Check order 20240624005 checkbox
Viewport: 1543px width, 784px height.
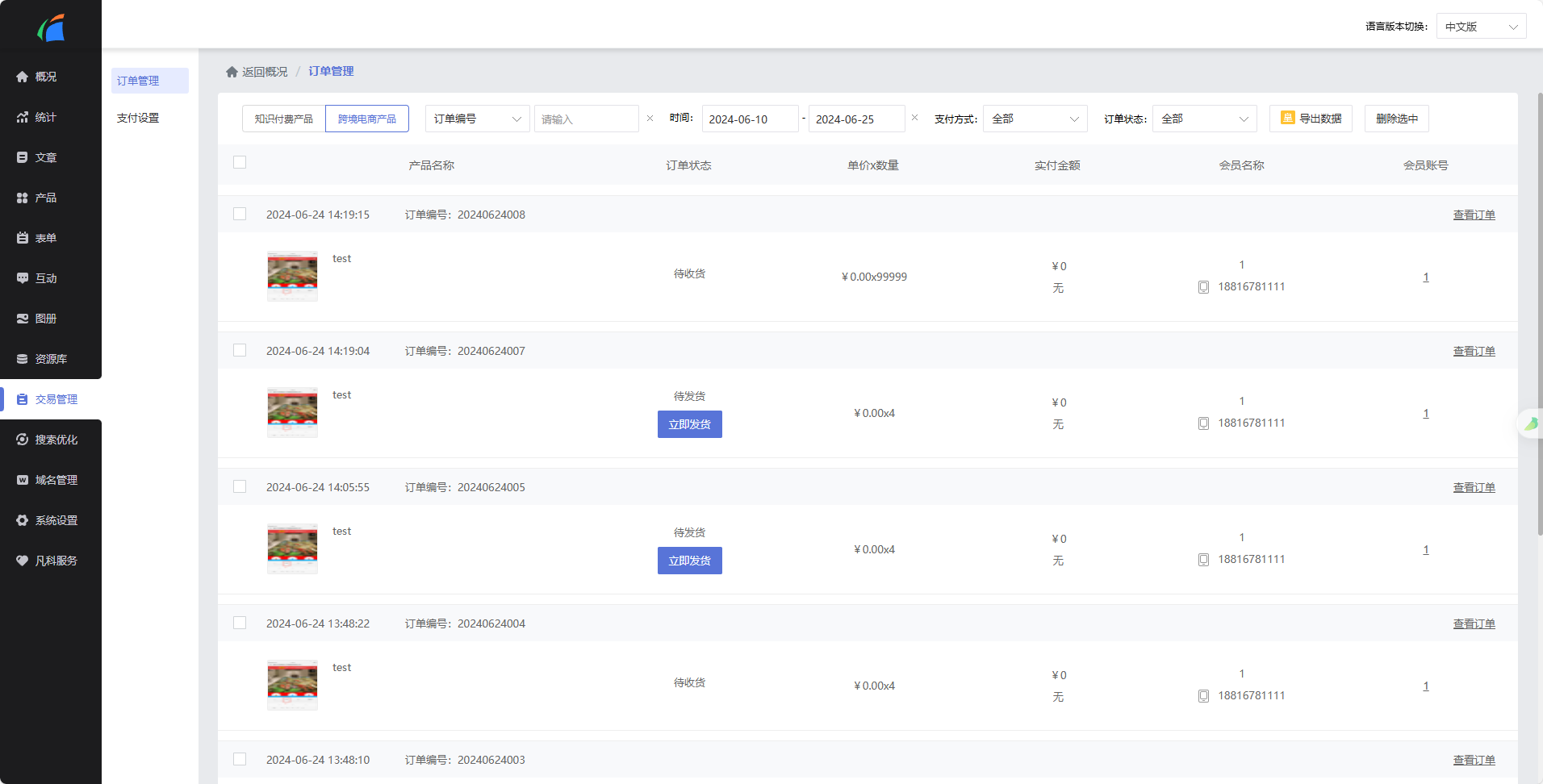tap(240, 486)
